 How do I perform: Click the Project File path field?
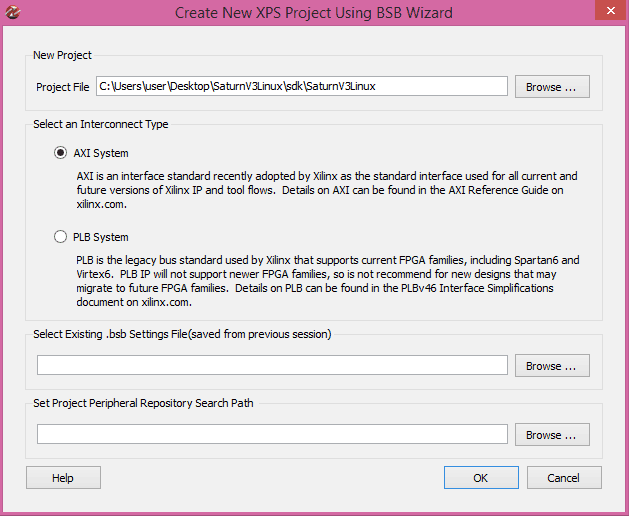302,86
